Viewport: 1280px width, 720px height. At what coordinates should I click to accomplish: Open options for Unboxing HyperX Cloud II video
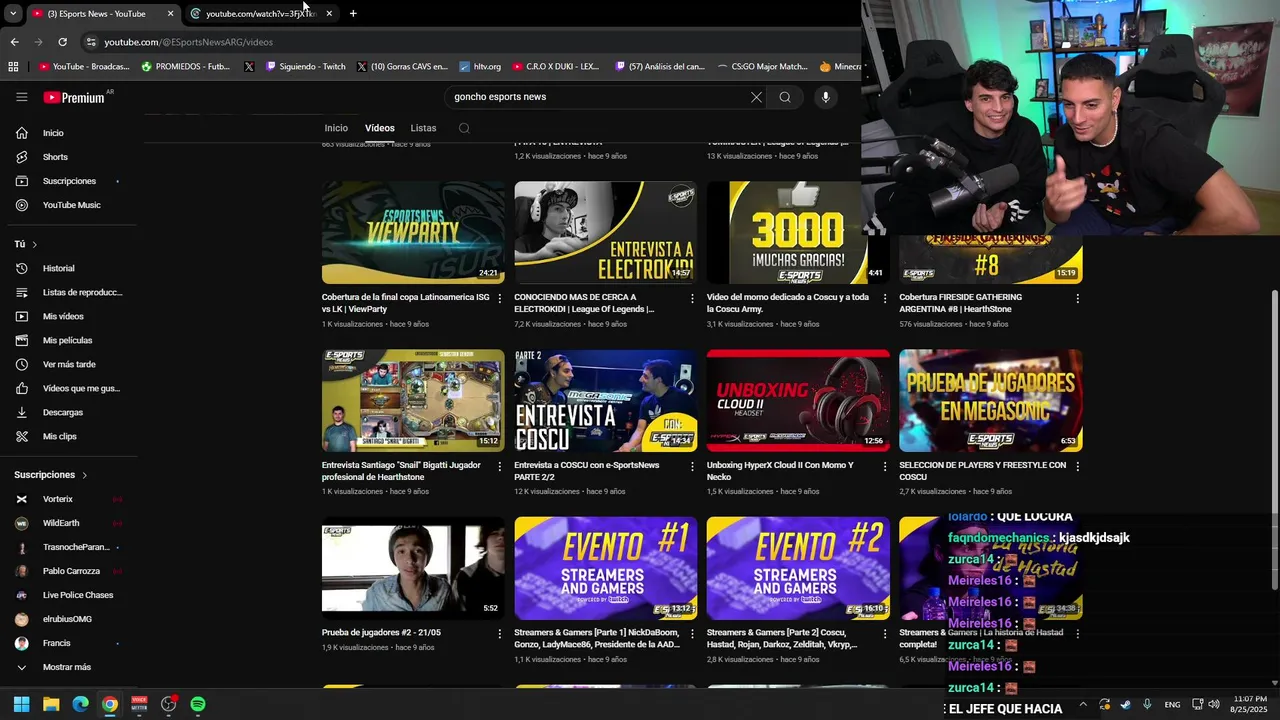pos(885,466)
